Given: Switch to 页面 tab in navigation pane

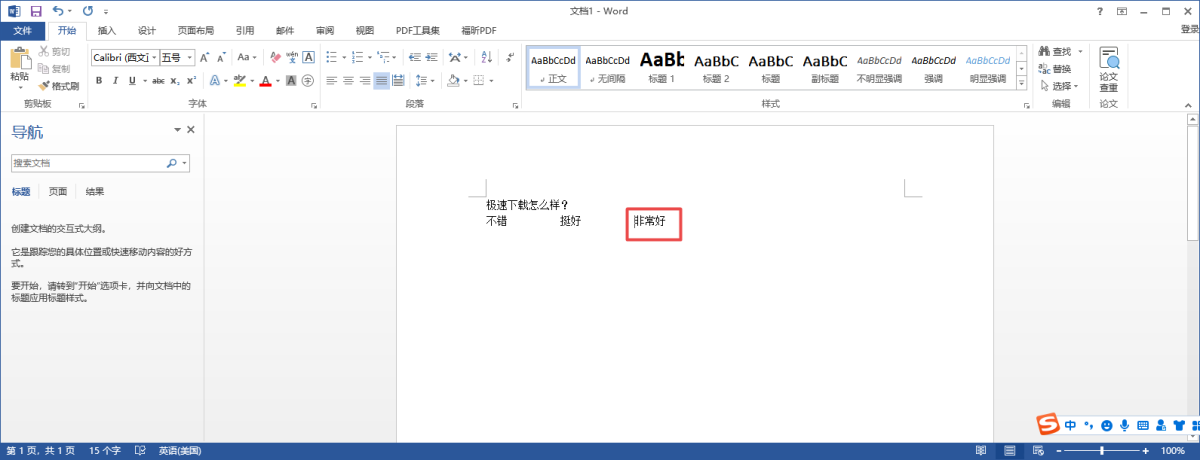Looking at the screenshot, I should [x=58, y=192].
